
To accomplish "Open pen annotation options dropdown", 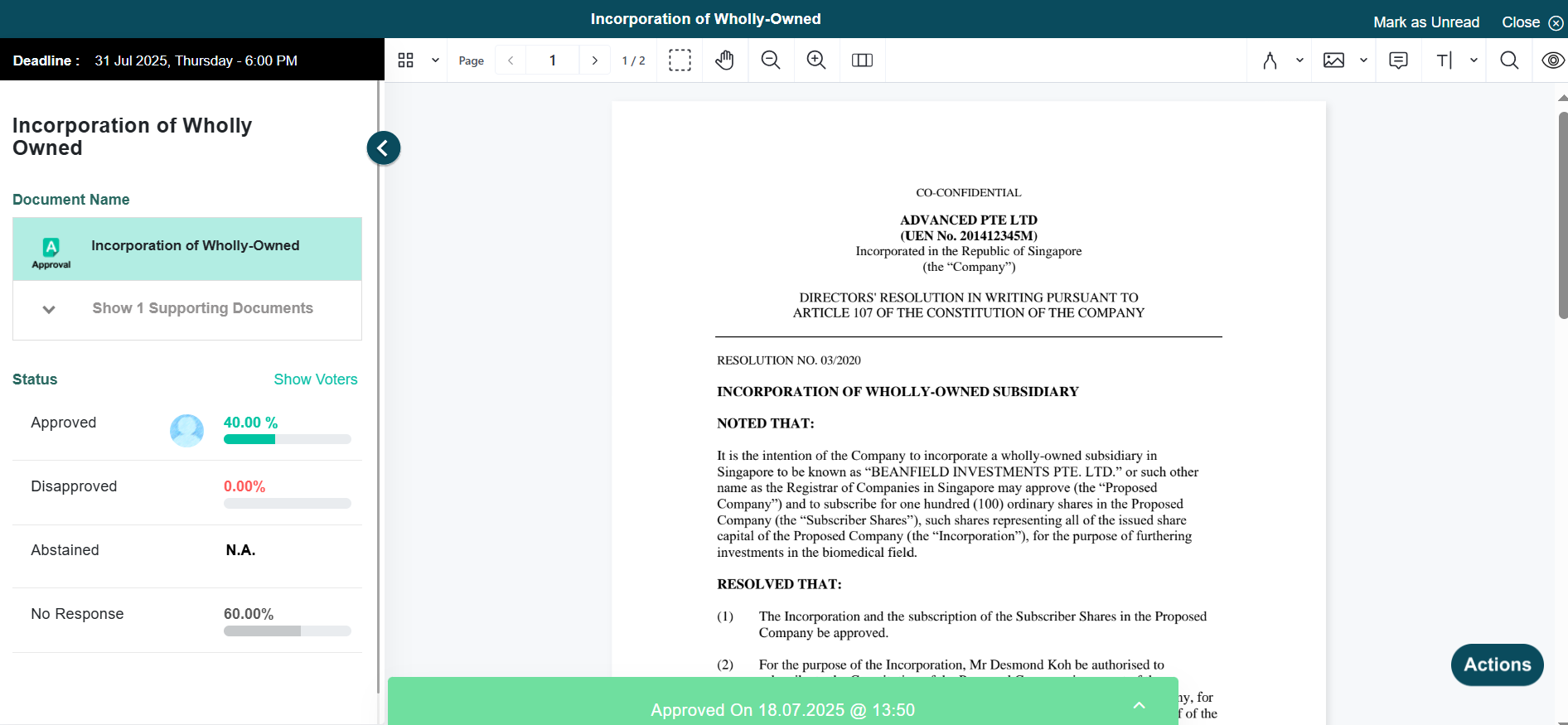I will click(x=1299, y=60).
